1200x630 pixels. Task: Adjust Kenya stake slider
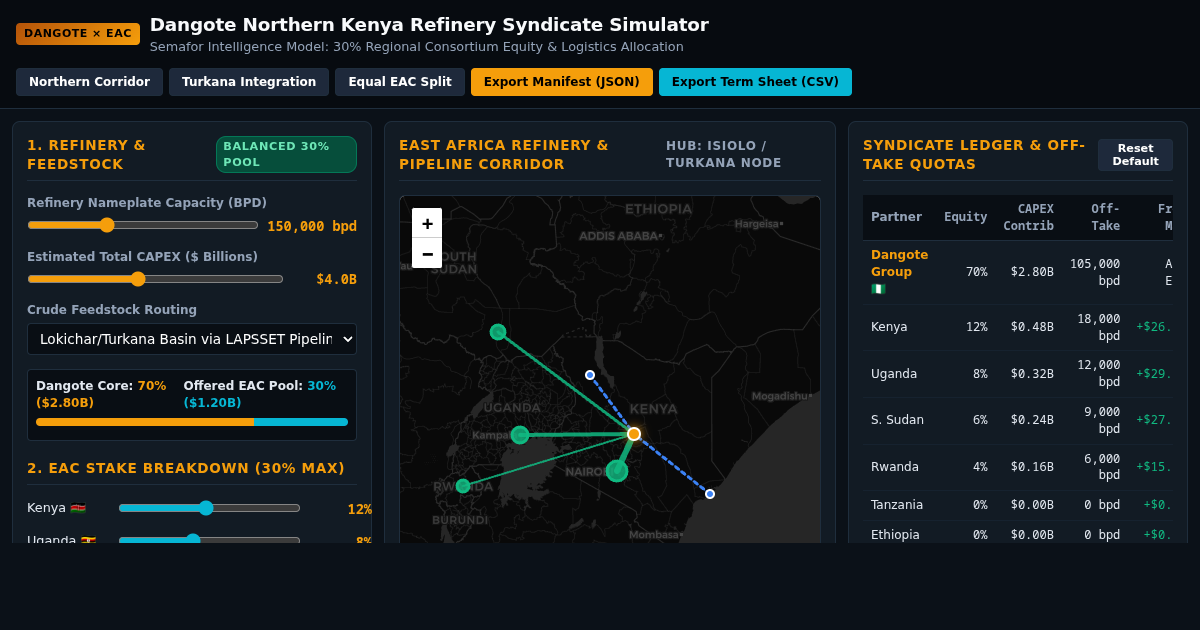(209, 508)
